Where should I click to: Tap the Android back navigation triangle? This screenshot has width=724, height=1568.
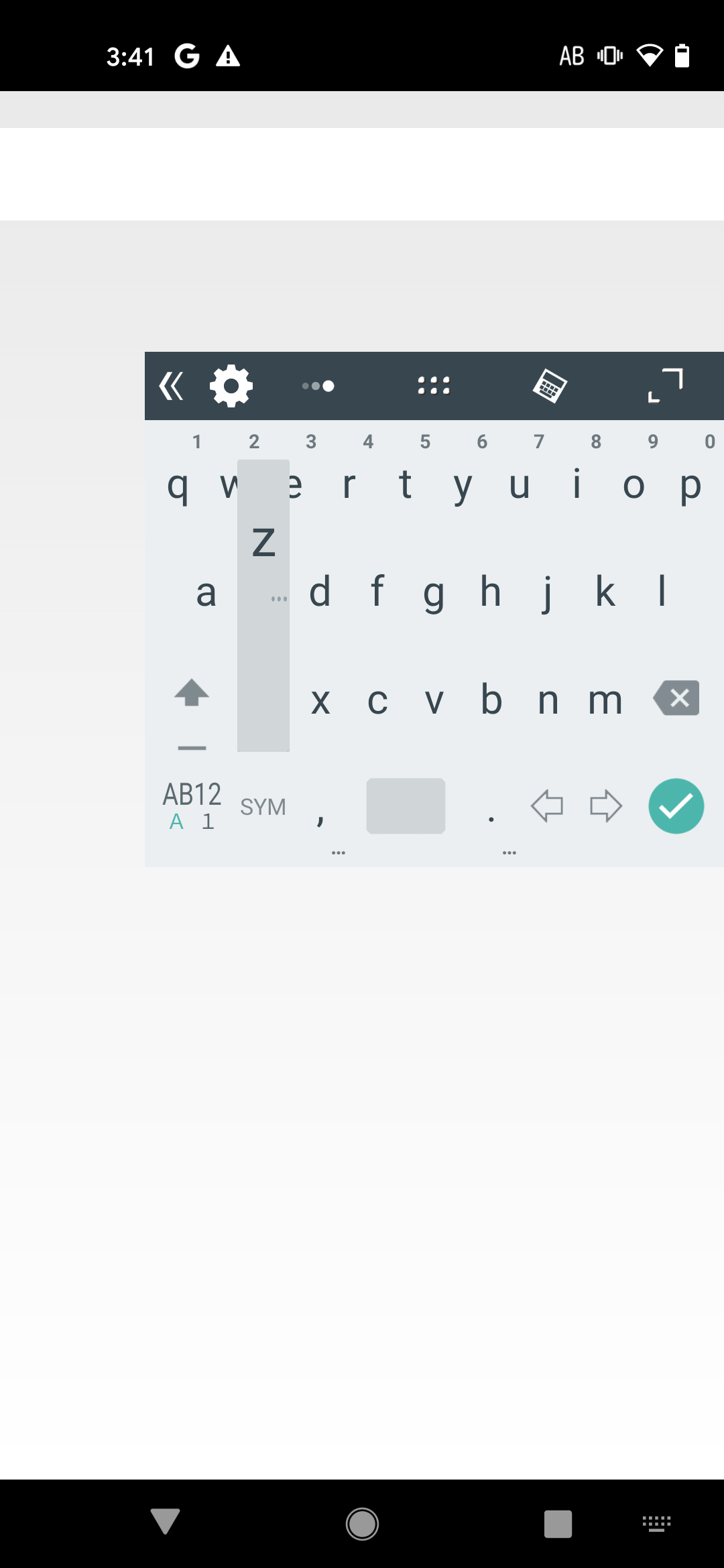pyautogui.click(x=165, y=1522)
